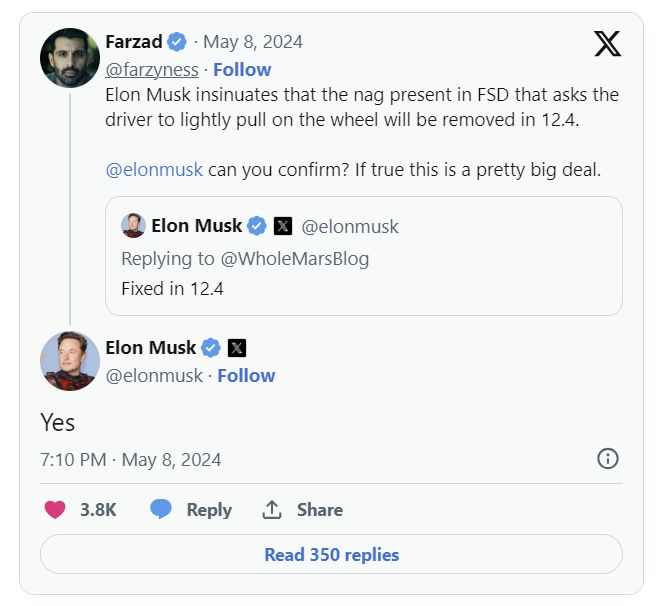
Task: Click the Share text label
Action: [320, 509]
